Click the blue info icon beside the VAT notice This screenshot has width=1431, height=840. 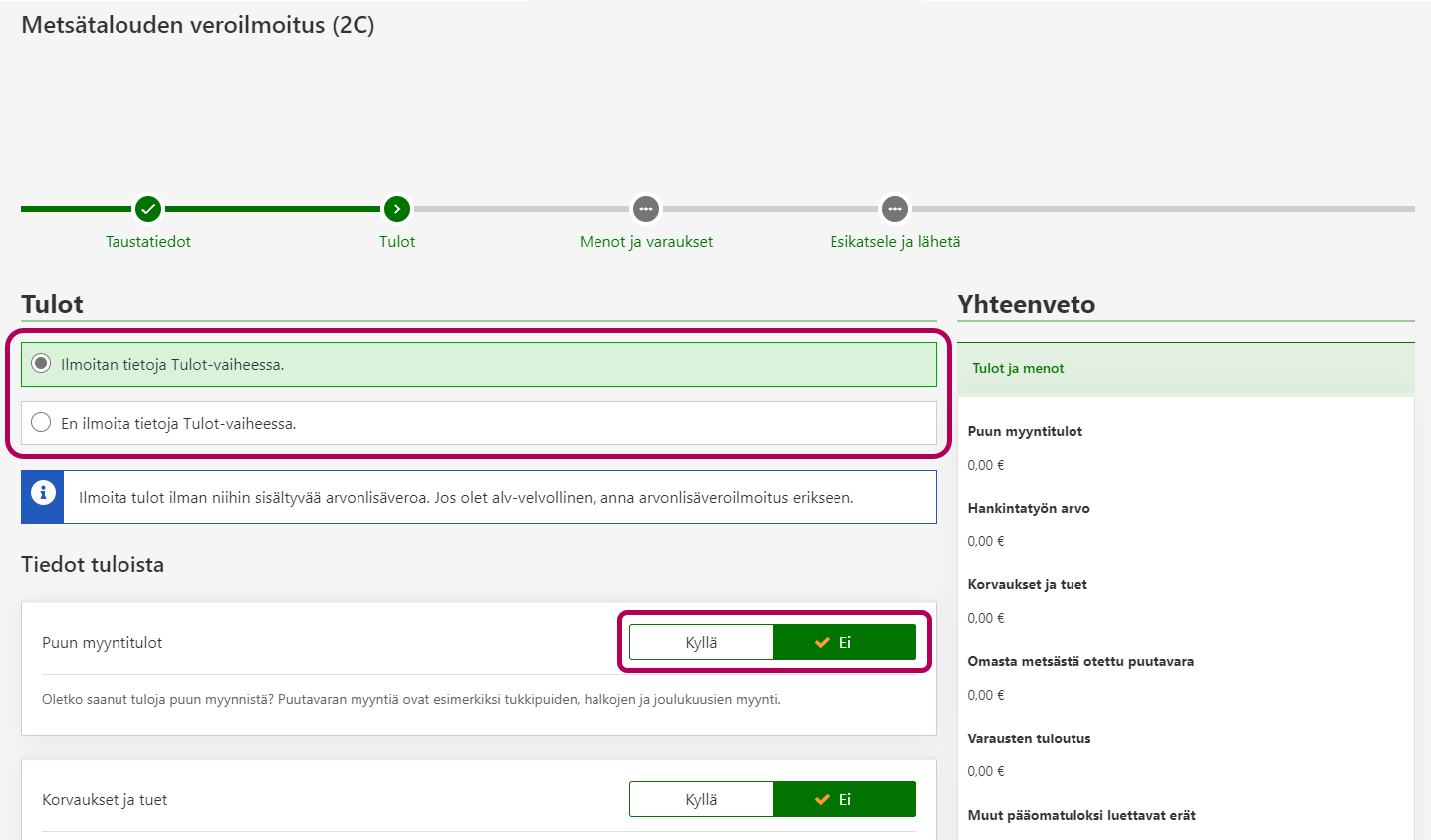[x=43, y=493]
